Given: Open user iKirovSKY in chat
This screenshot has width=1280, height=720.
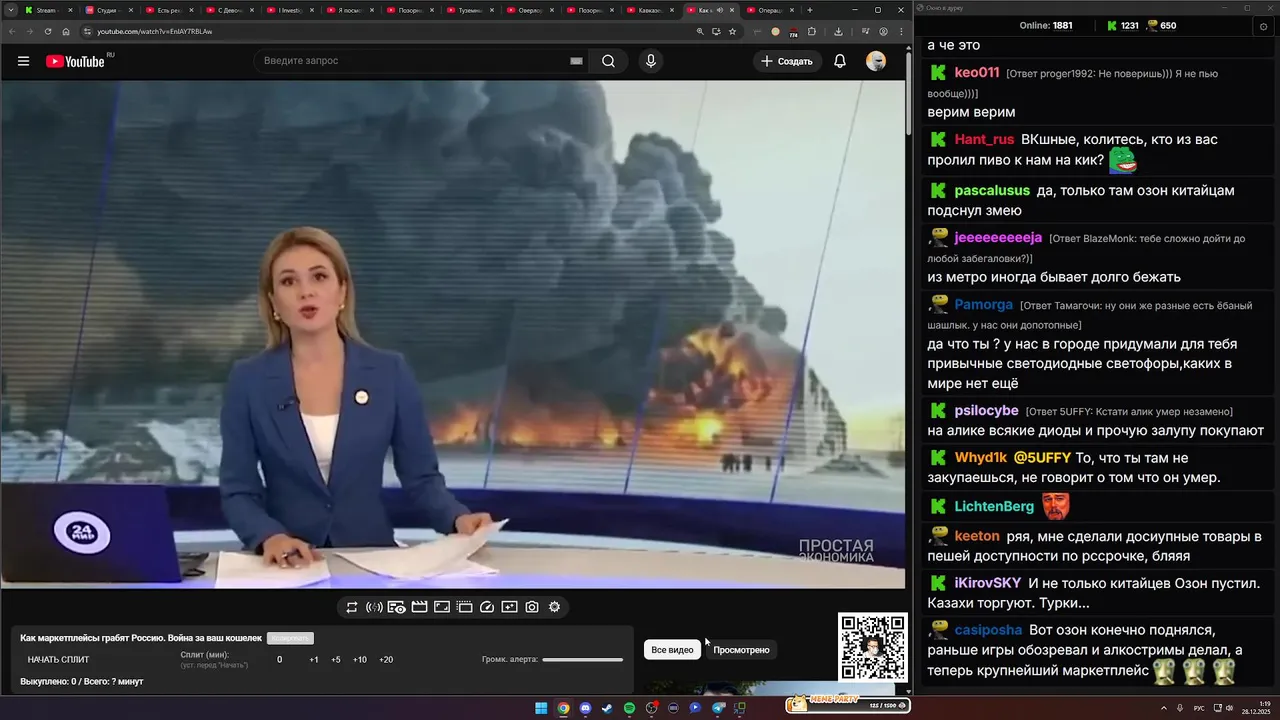Looking at the screenshot, I should coord(988,583).
